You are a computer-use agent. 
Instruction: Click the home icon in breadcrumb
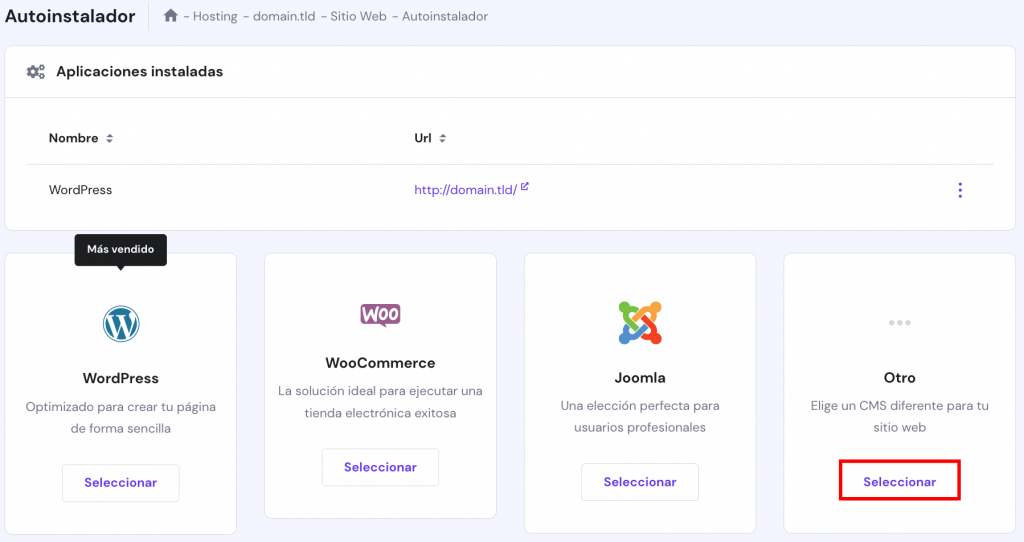click(x=171, y=16)
